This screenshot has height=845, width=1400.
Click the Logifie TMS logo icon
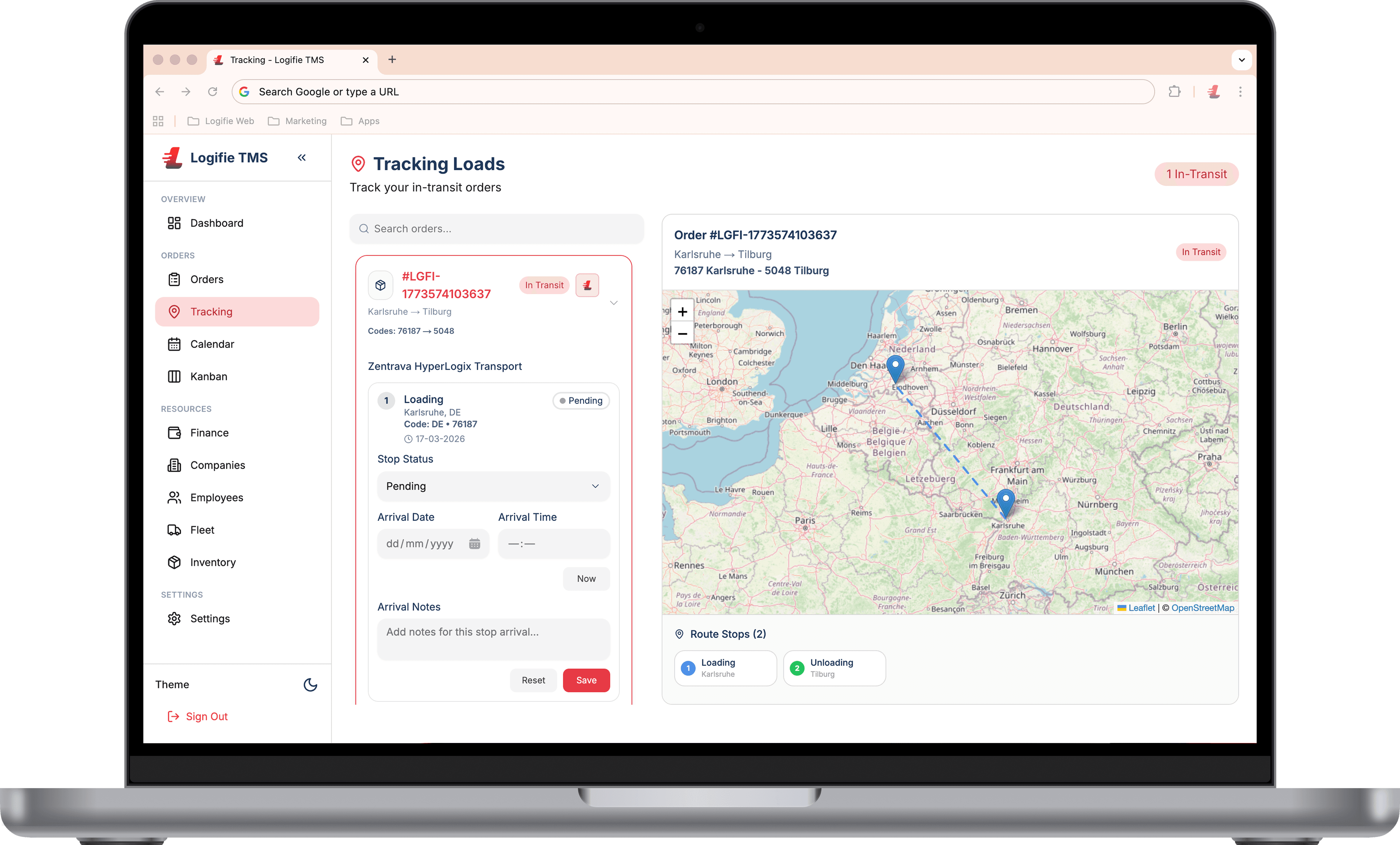coord(172,158)
